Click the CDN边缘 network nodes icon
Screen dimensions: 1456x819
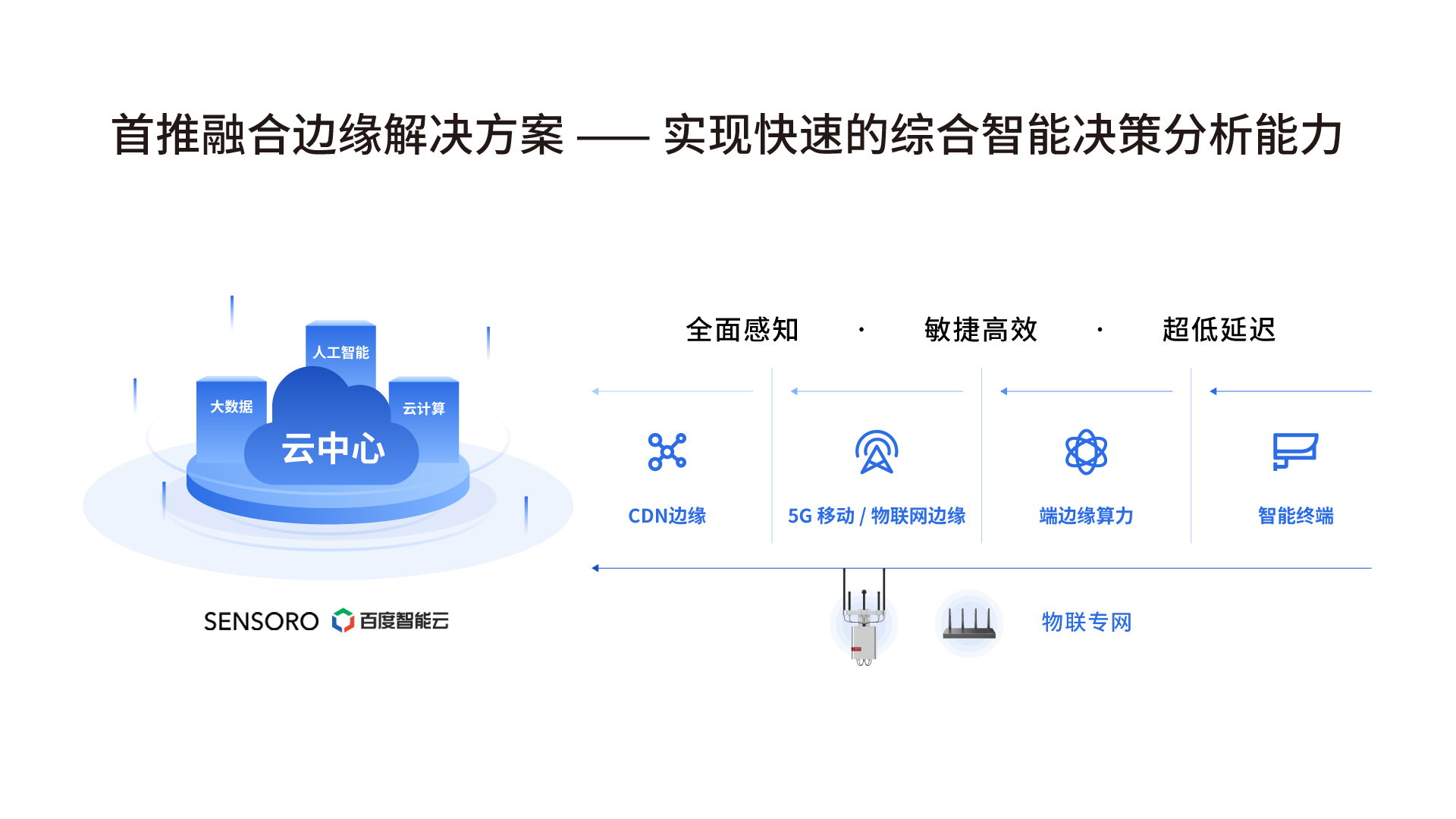[667, 452]
